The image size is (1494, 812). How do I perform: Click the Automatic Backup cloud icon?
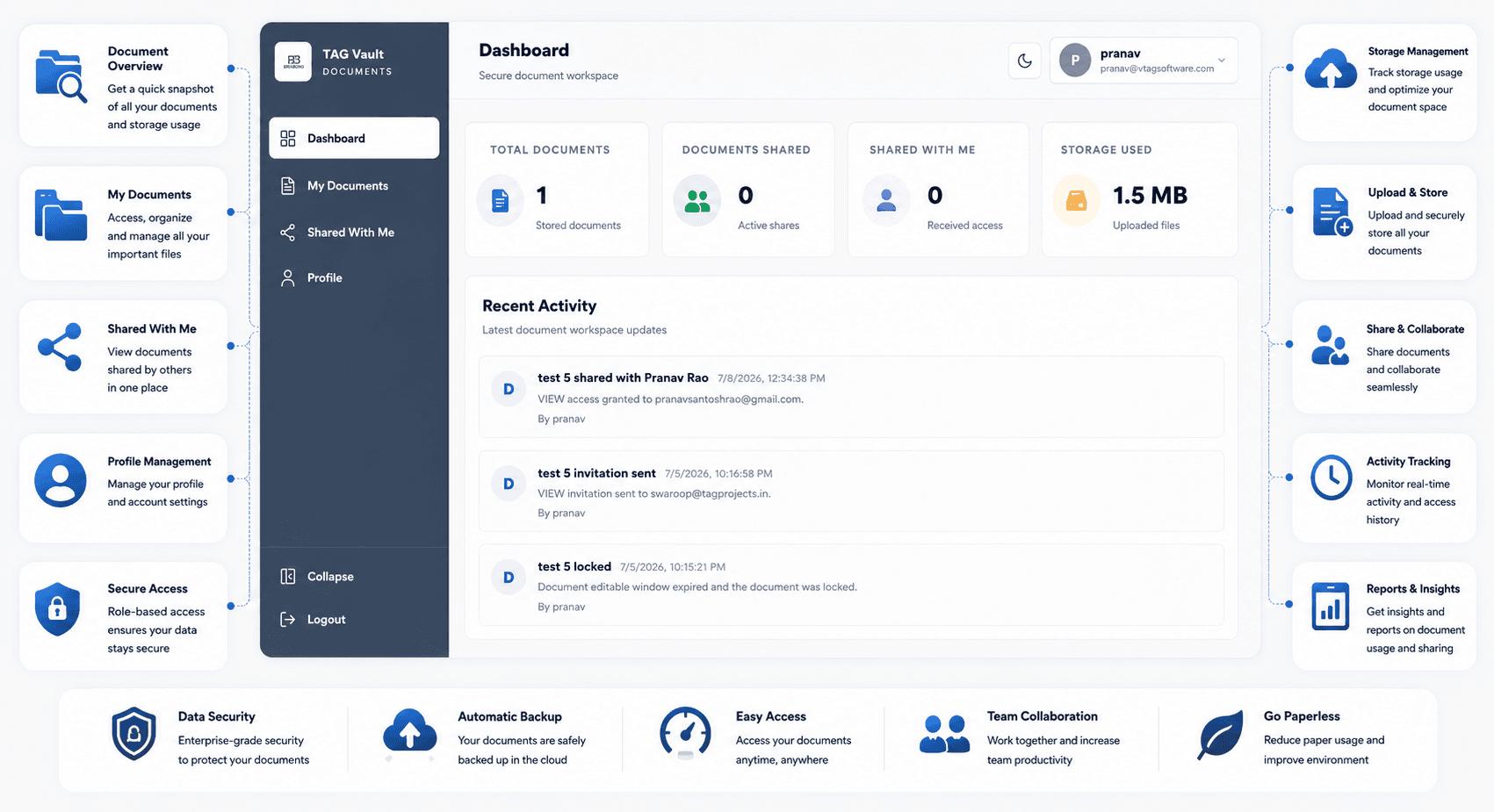click(x=410, y=730)
